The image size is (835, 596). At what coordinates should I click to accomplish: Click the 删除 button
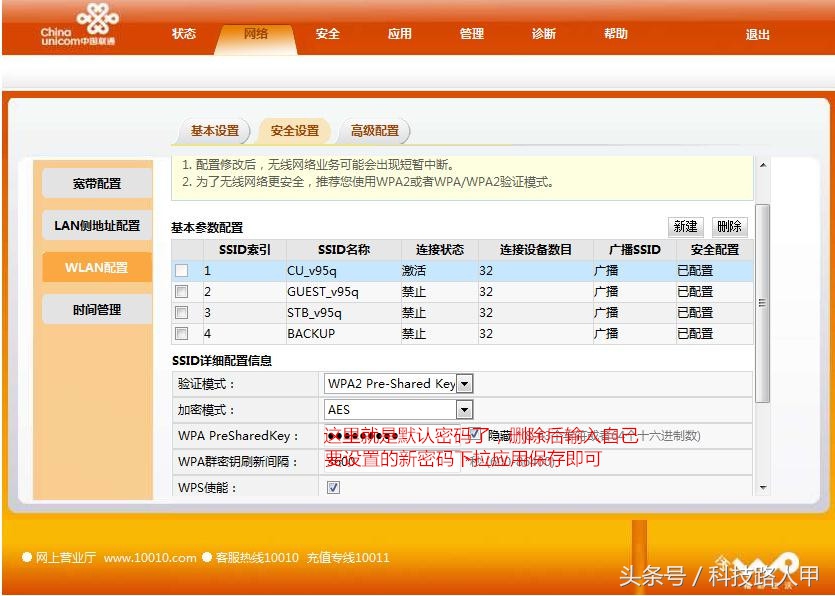coord(729,227)
